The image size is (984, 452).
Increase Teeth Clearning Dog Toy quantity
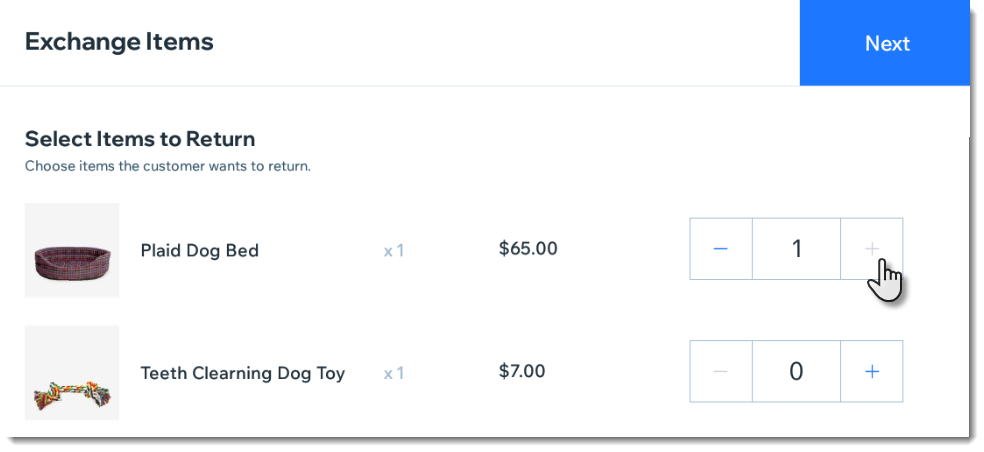point(872,372)
